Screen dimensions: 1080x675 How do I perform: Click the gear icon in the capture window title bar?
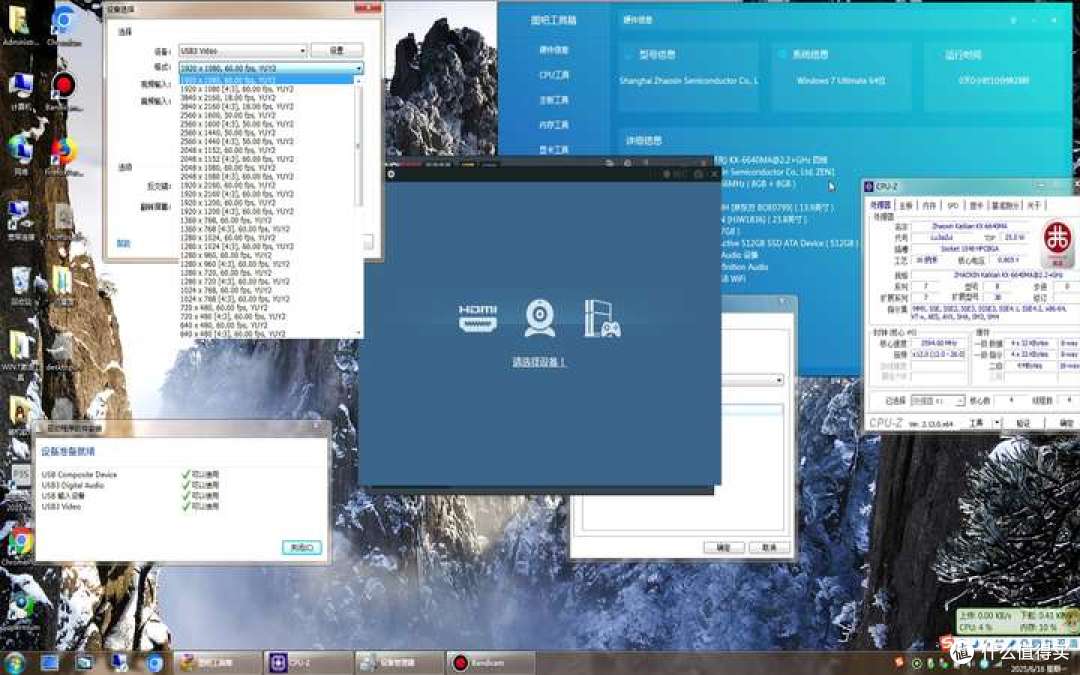(x=391, y=174)
